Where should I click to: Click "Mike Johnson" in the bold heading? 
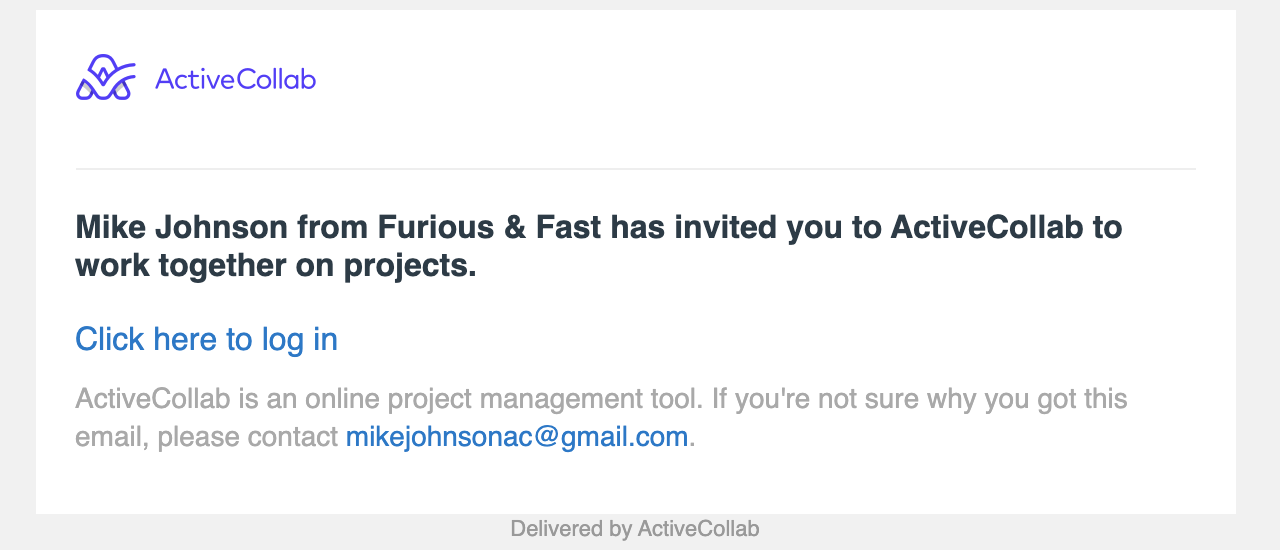(x=182, y=228)
